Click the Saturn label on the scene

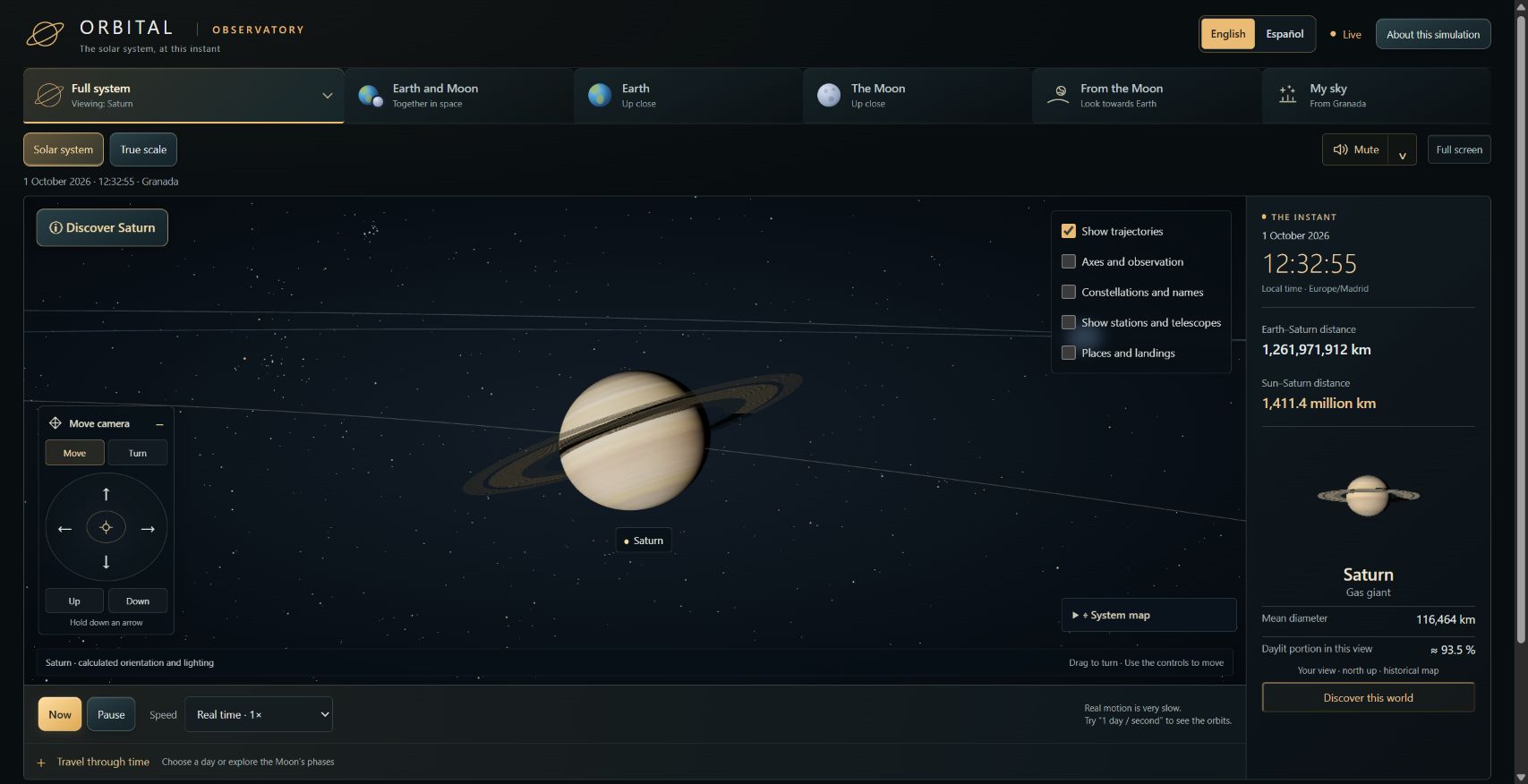644,541
